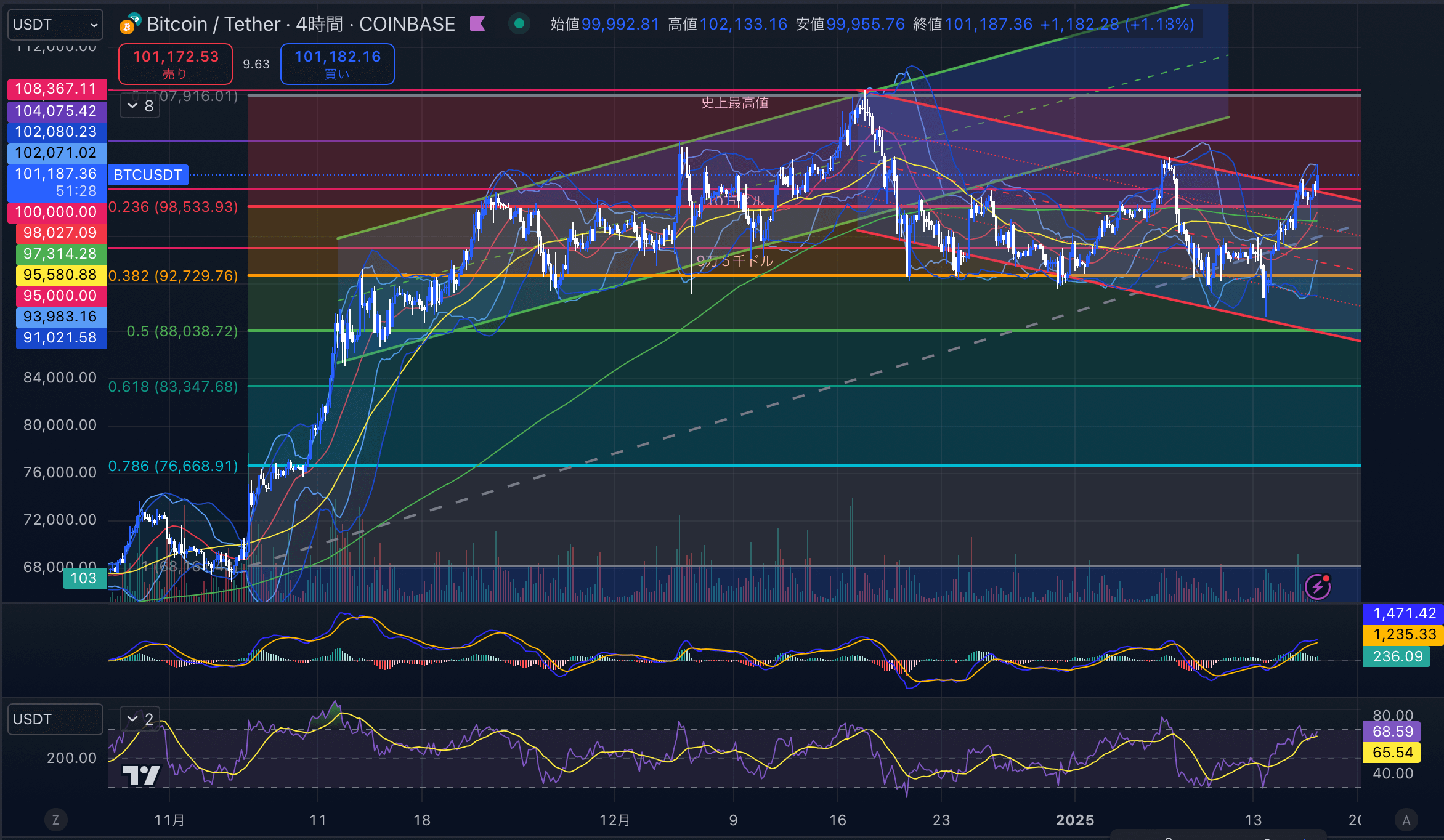The height and width of the screenshot is (840, 1444).
Task: Click the 9万5千ドル text annotation
Action: (x=734, y=261)
